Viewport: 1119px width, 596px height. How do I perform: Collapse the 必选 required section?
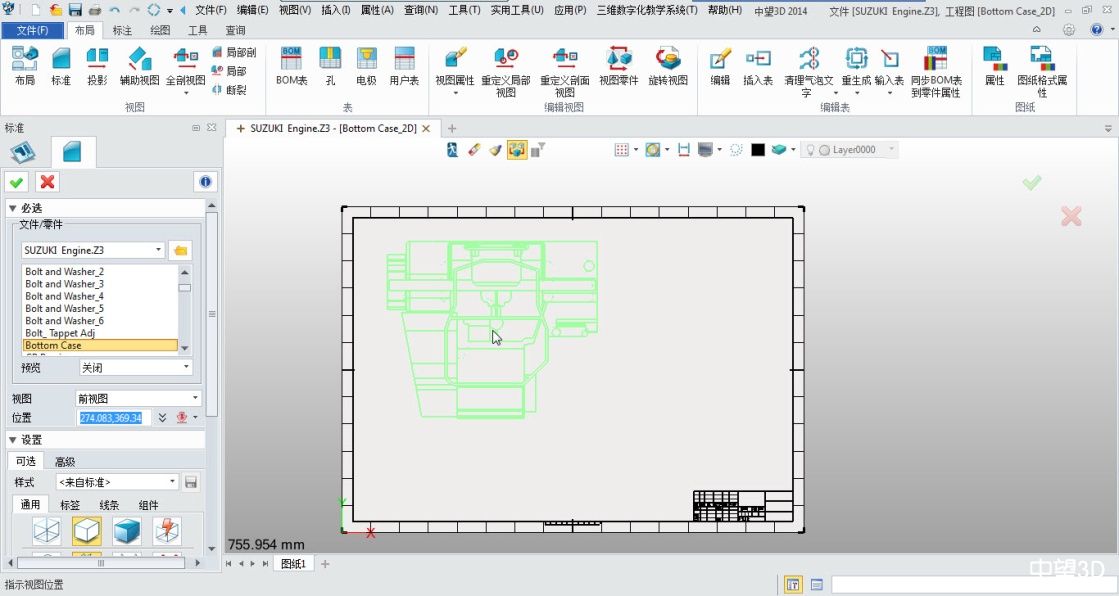[x=13, y=208]
